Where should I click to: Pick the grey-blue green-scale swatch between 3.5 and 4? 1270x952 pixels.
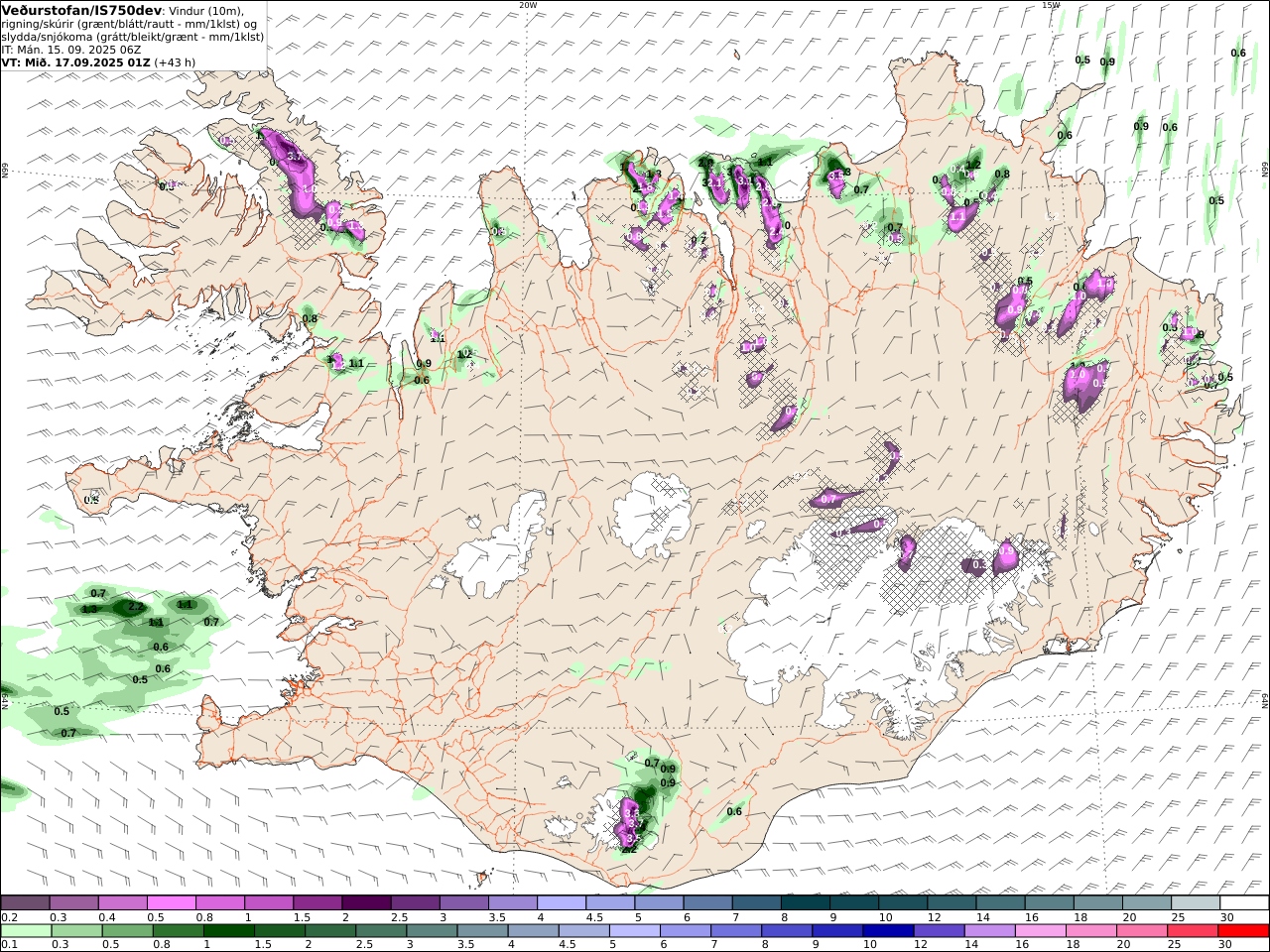(482, 931)
